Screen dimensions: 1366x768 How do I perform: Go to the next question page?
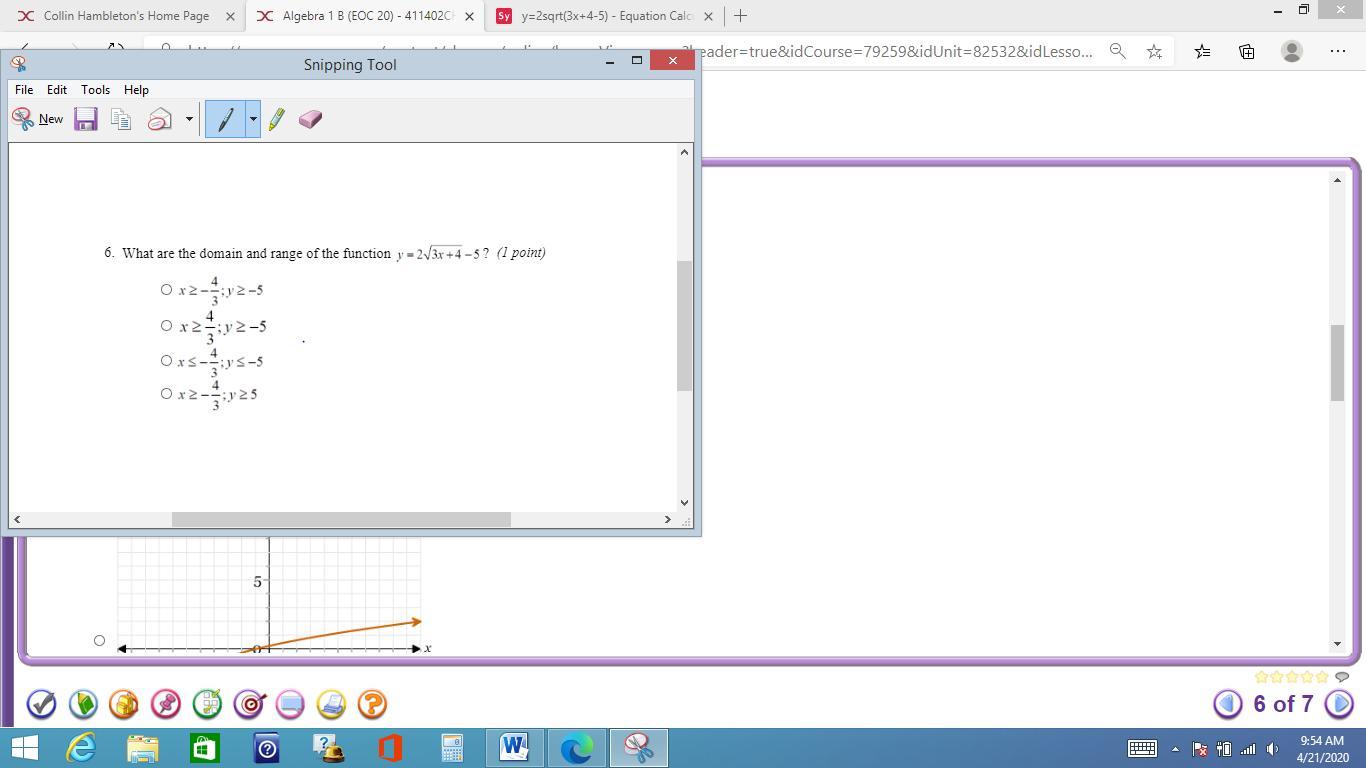point(1339,704)
